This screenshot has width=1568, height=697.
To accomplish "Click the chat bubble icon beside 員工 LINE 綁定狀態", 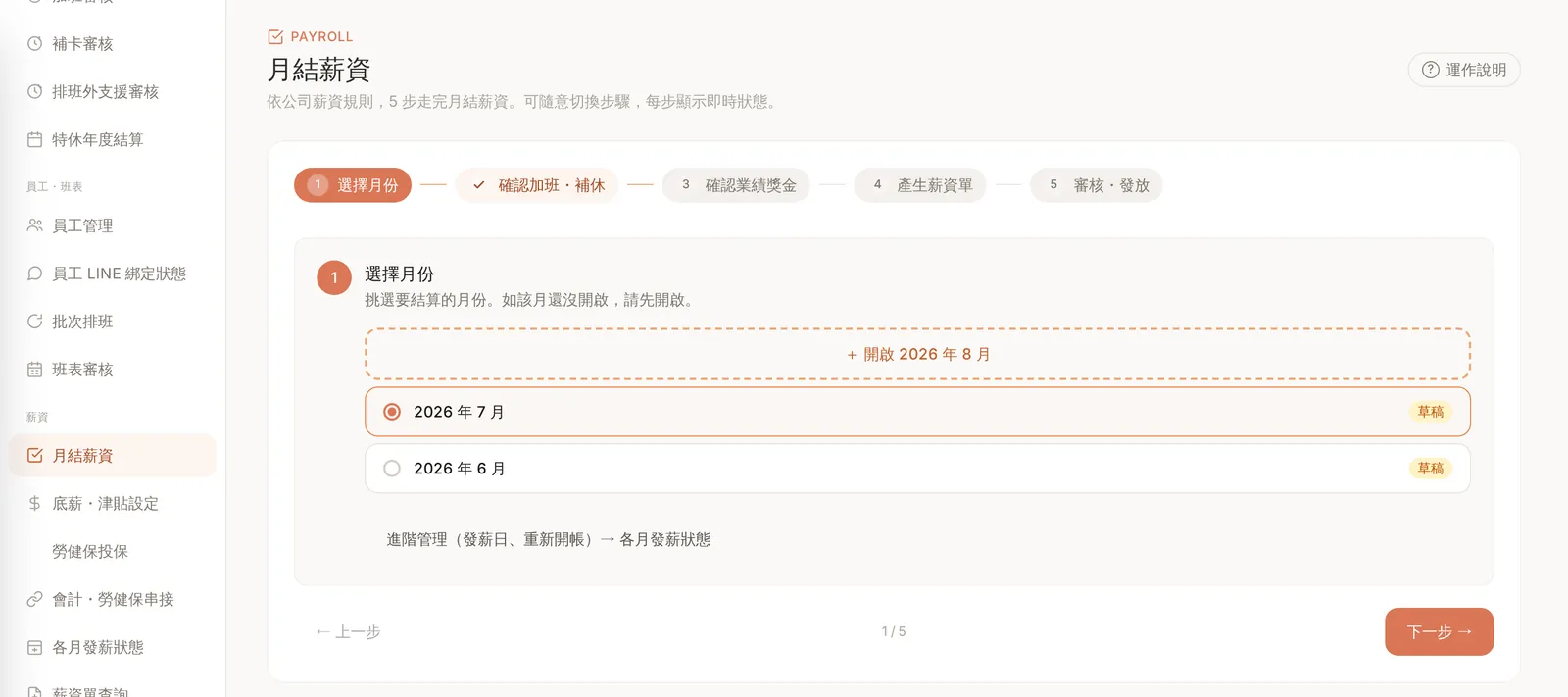I will click(x=34, y=274).
